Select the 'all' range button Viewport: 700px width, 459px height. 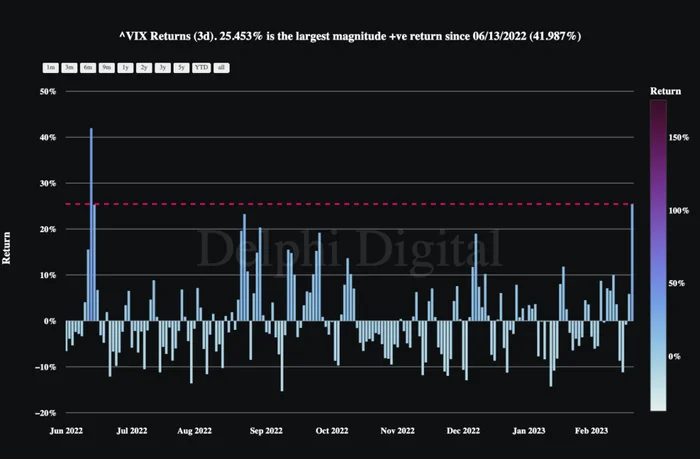click(221, 67)
